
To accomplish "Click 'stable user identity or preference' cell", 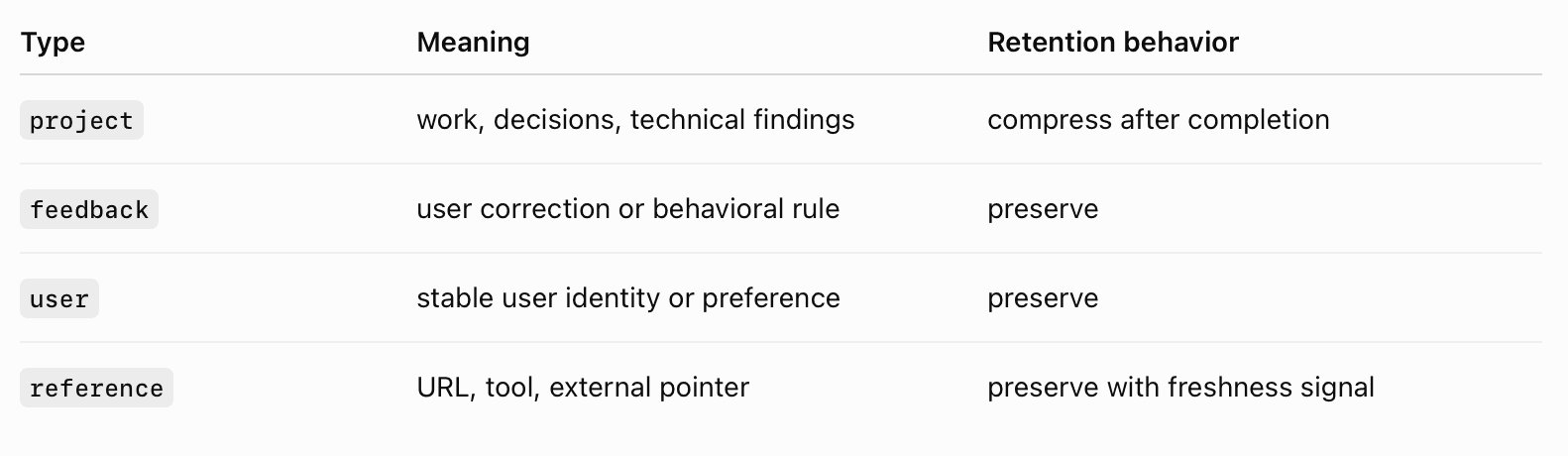I will click(628, 298).
